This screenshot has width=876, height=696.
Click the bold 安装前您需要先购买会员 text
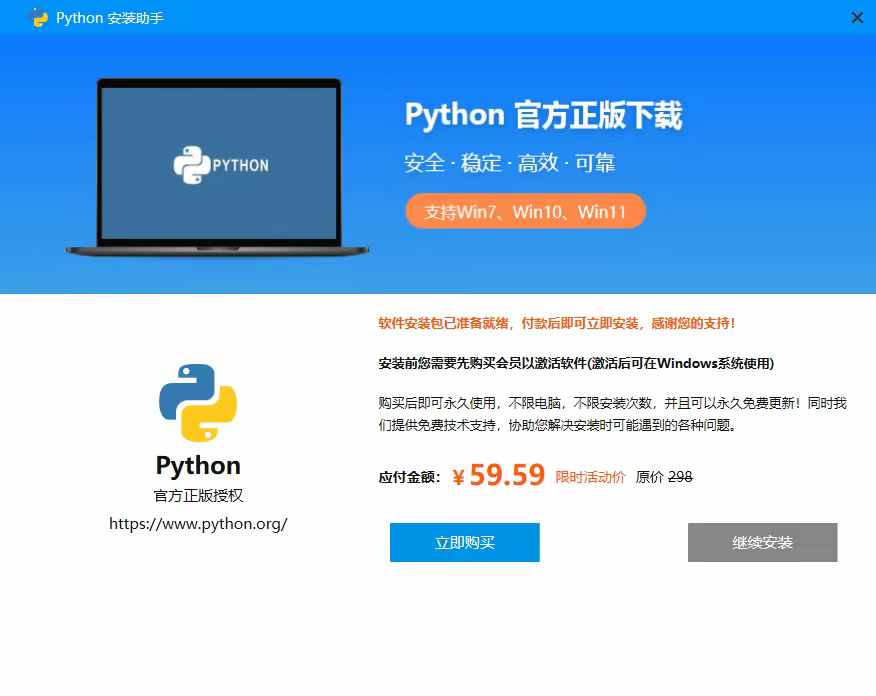(x=576, y=364)
